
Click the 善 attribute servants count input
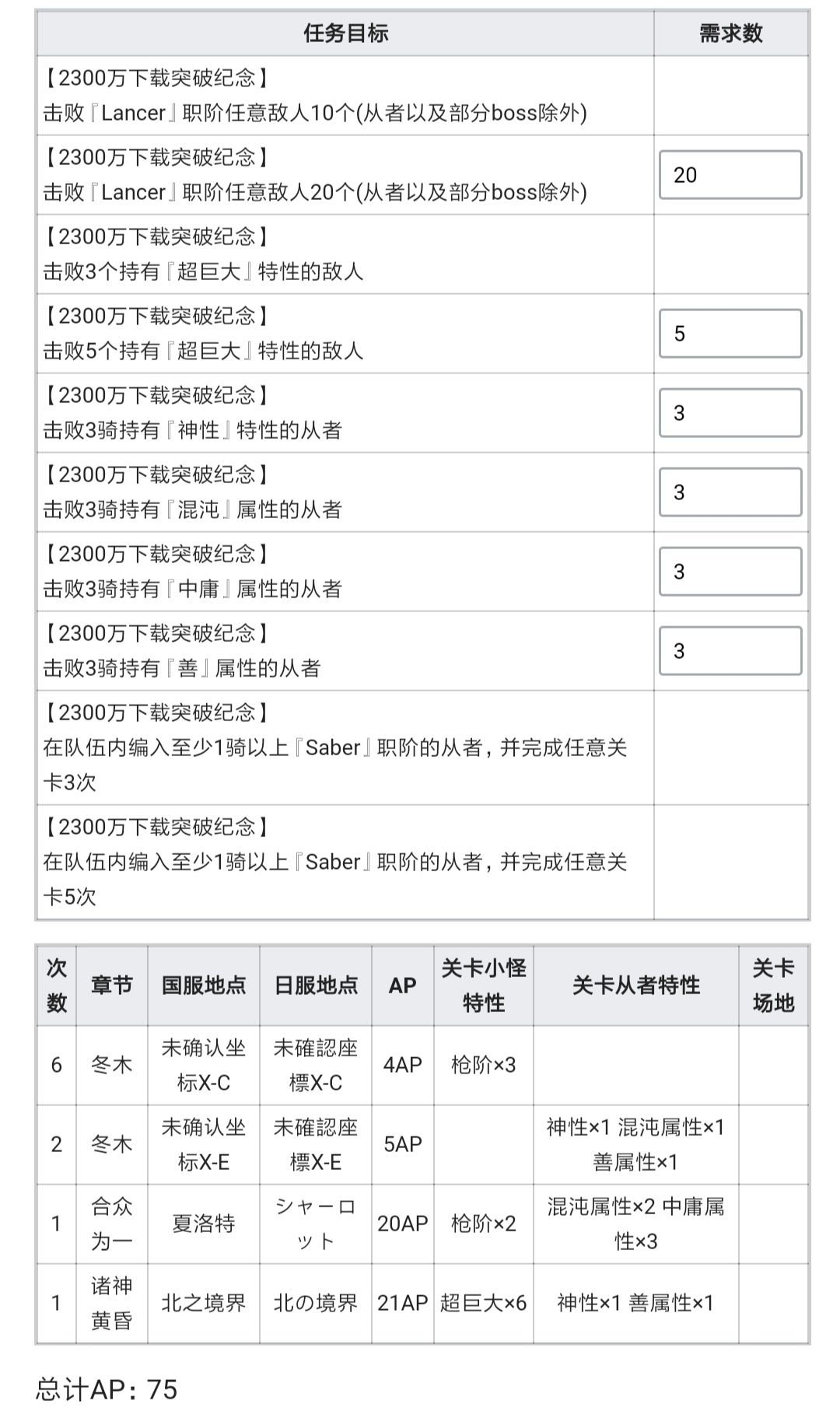point(730,651)
